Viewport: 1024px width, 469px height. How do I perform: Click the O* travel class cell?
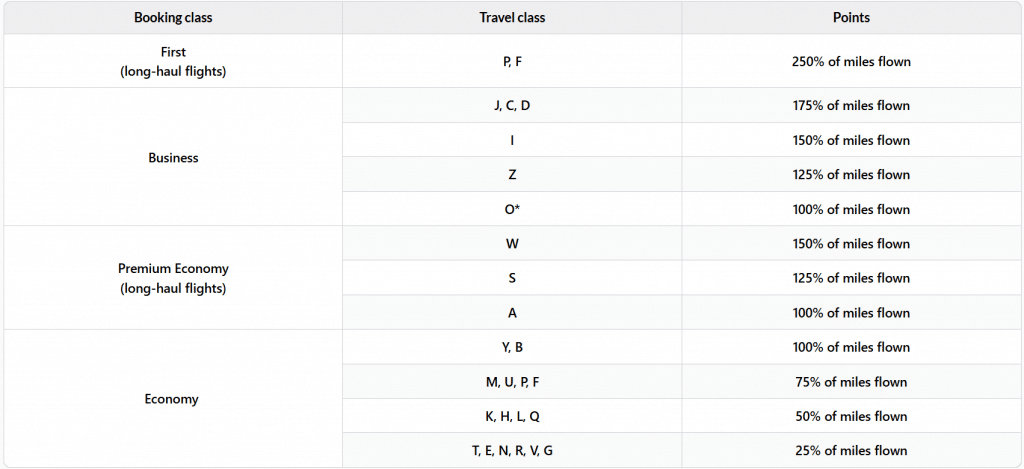(512, 209)
